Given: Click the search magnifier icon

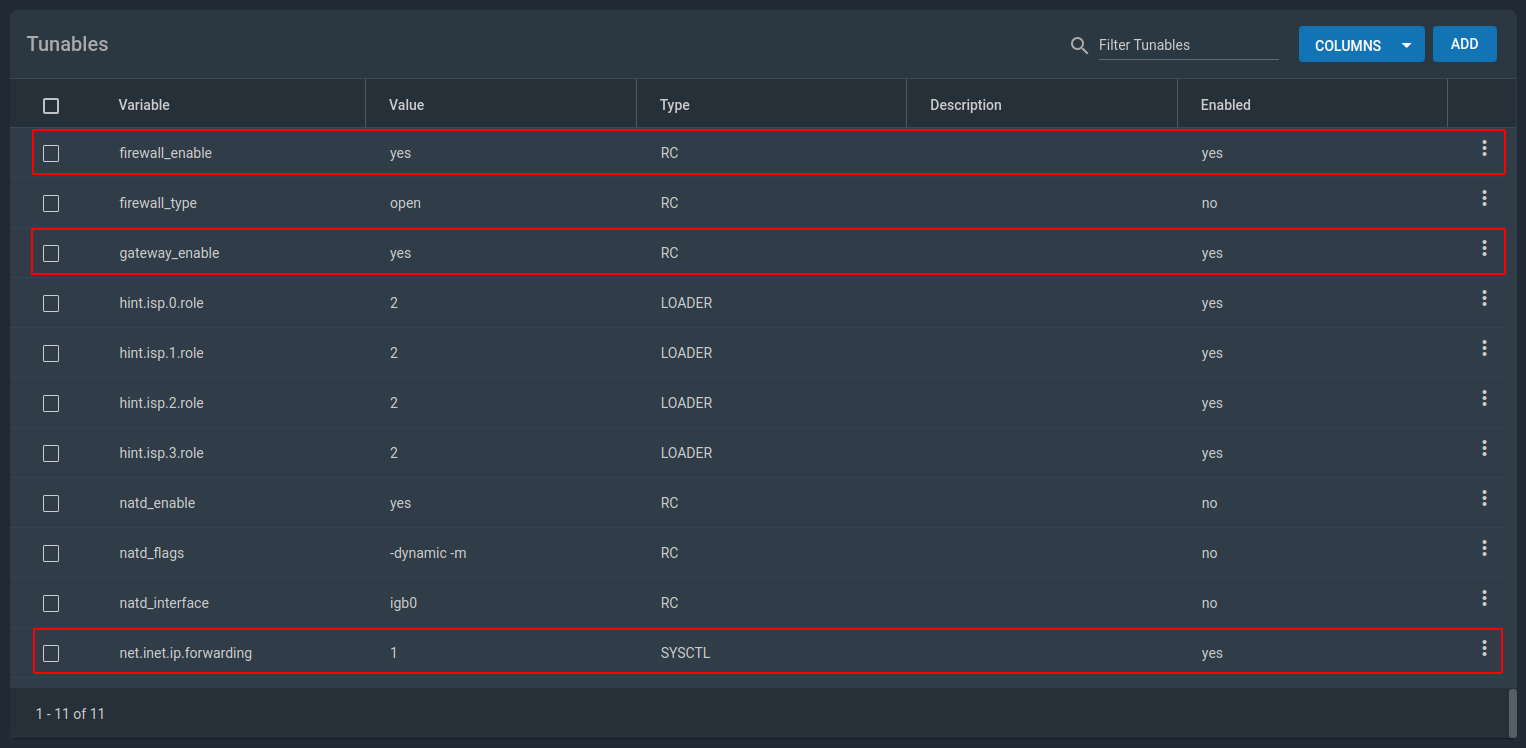Looking at the screenshot, I should click(x=1079, y=45).
